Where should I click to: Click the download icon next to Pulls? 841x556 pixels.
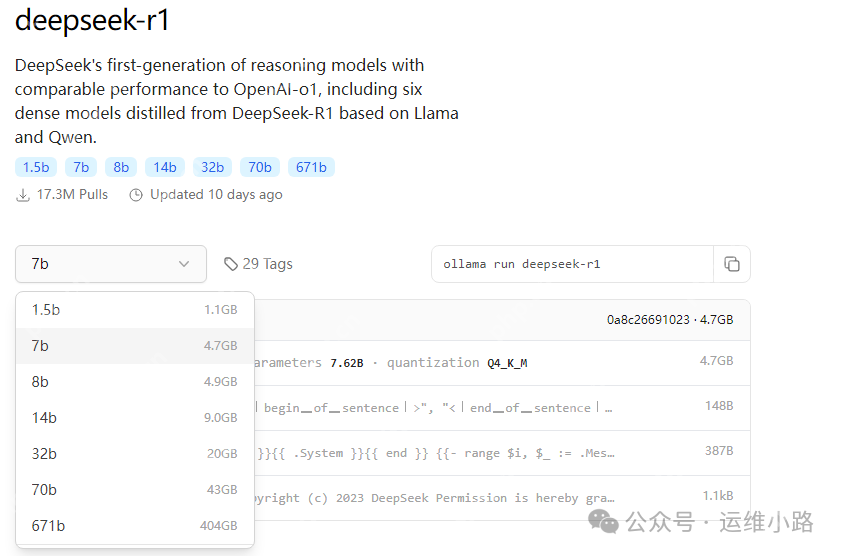point(23,195)
